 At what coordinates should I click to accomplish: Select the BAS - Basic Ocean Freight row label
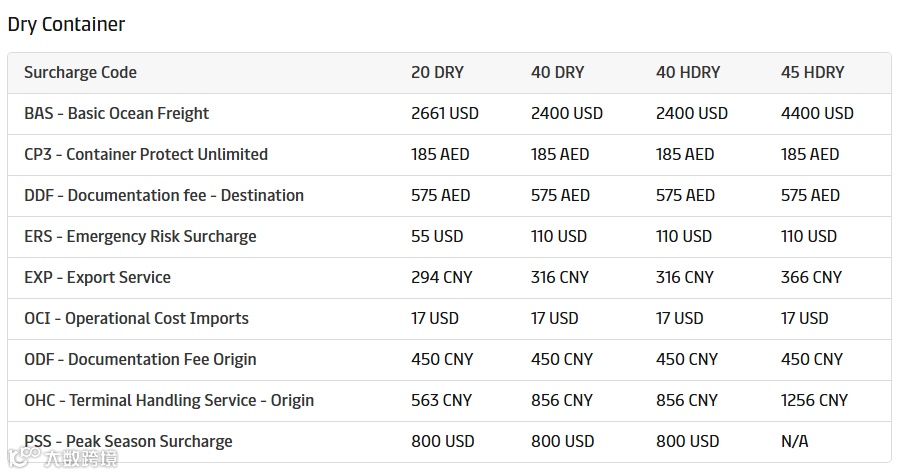click(116, 113)
